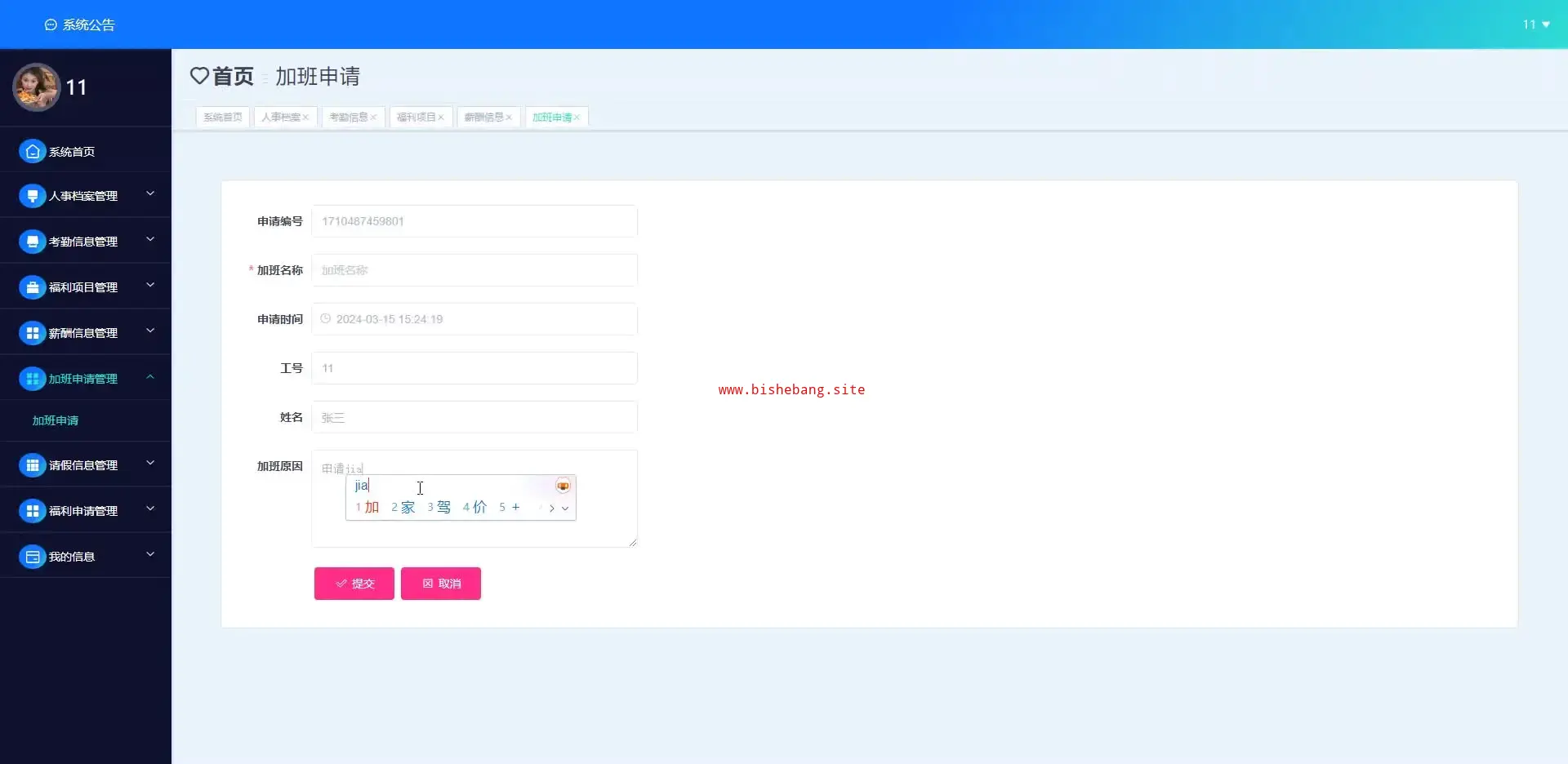
Task: Expand the 我的信息 menu chevron
Action: point(150,555)
